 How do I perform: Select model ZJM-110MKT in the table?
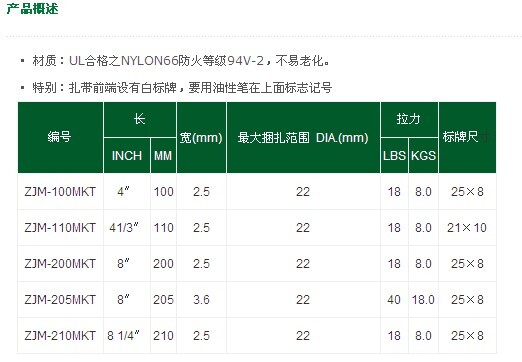pyautogui.click(x=60, y=228)
